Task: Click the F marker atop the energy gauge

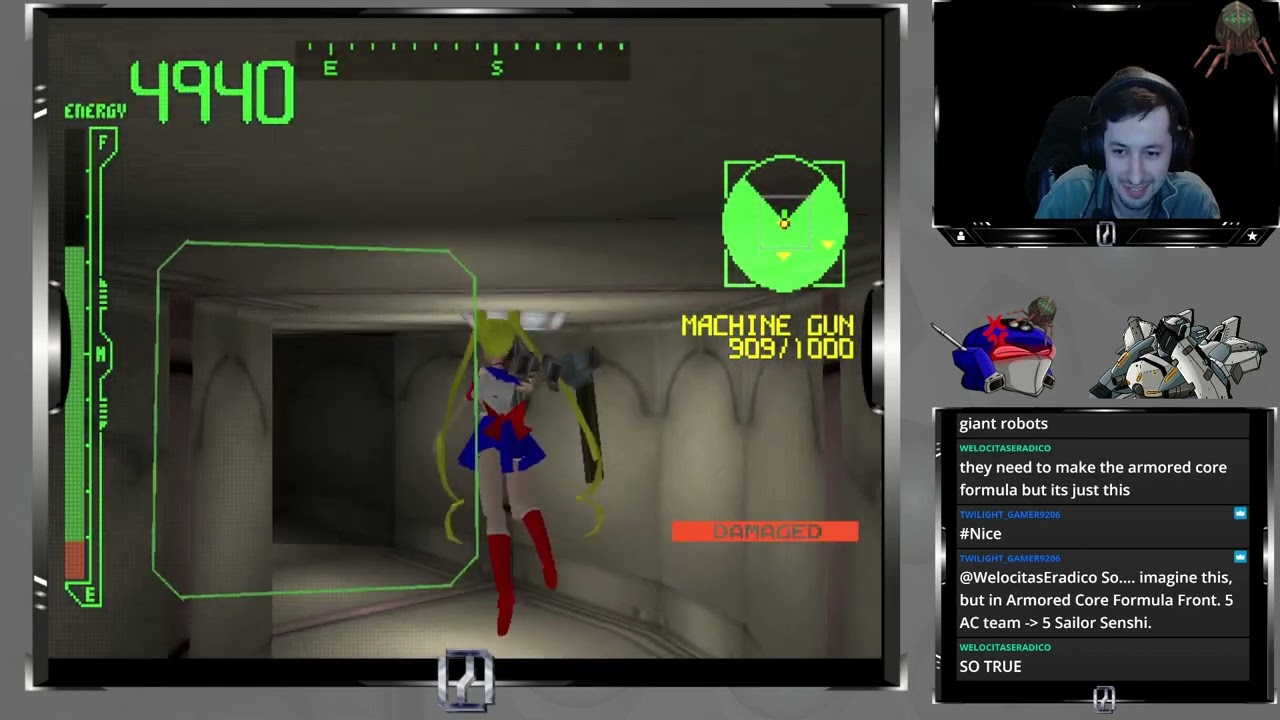Action: pyautogui.click(x=103, y=143)
